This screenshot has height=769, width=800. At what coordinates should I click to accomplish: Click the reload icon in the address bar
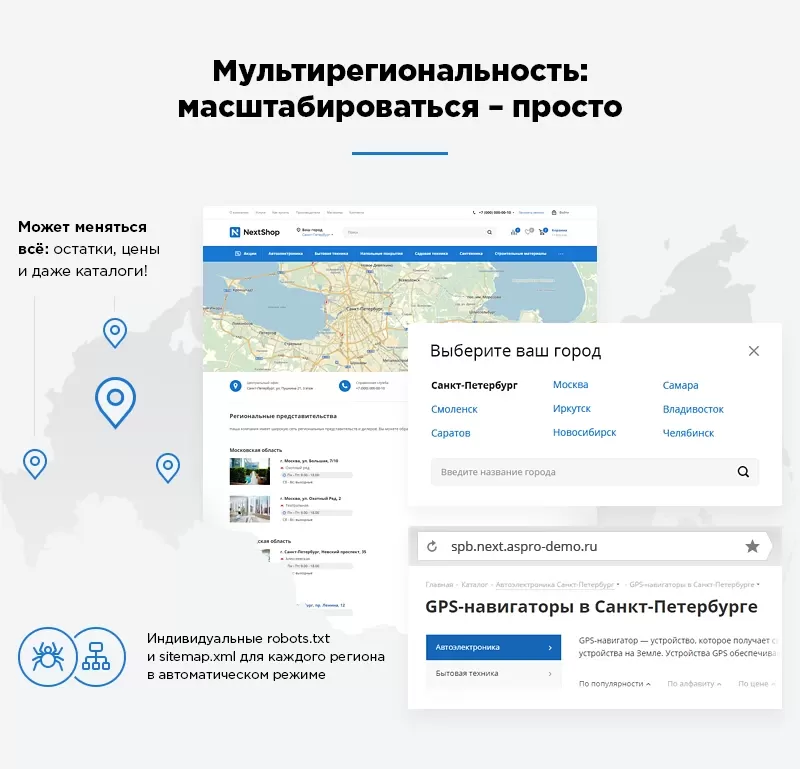pos(432,544)
